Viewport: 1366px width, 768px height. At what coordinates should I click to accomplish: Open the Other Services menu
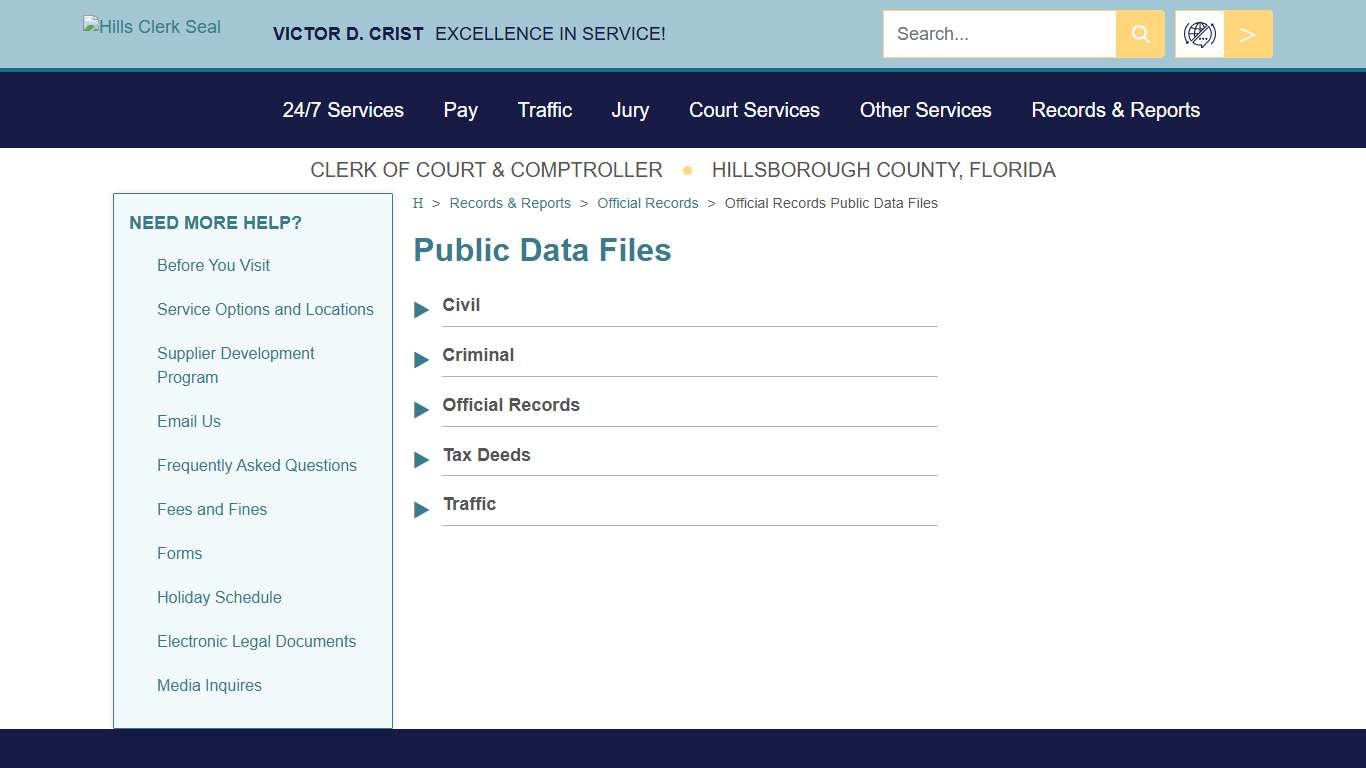[925, 110]
